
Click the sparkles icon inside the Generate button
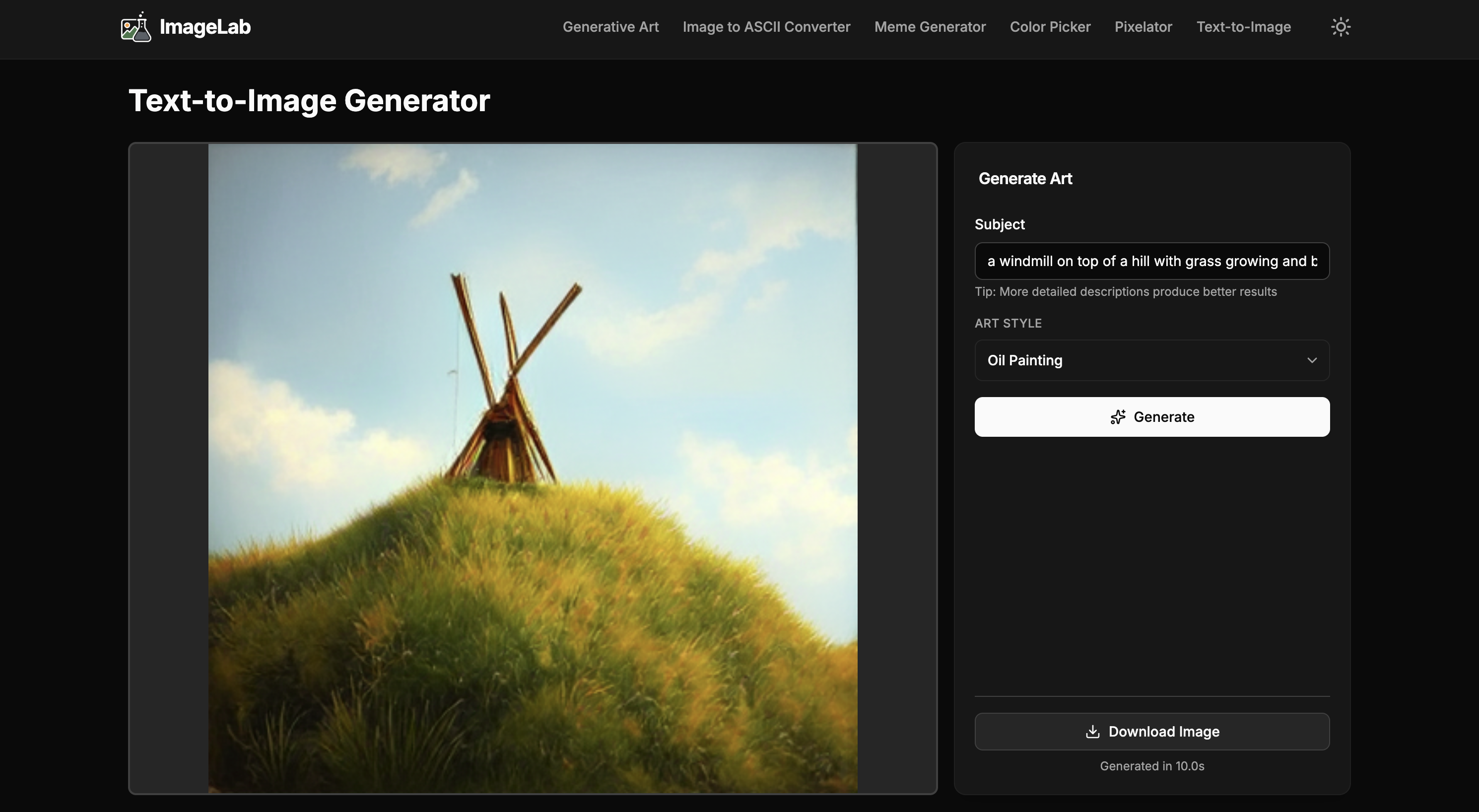(1118, 417)
